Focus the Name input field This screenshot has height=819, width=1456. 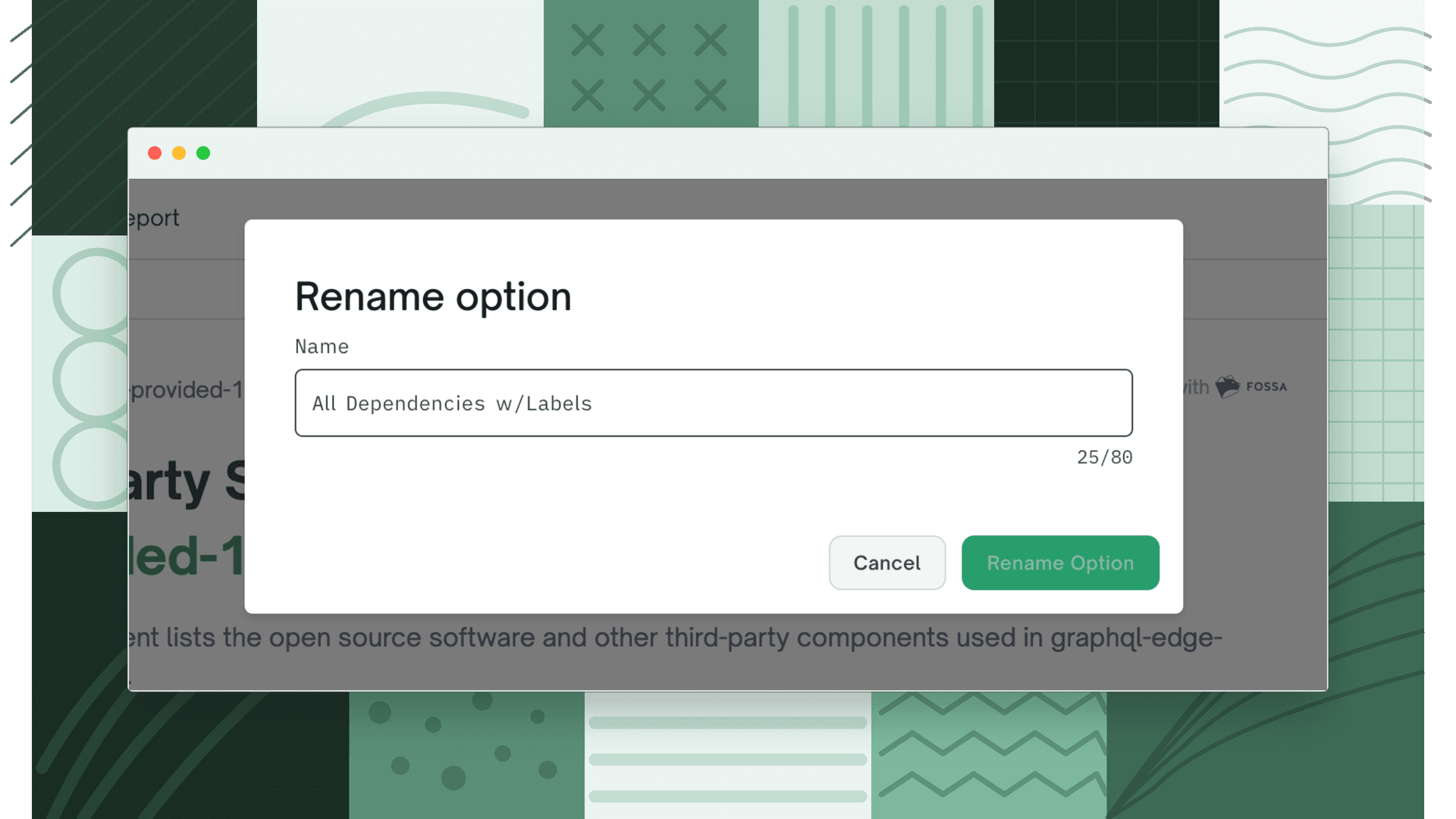click(x=714, y=403)
